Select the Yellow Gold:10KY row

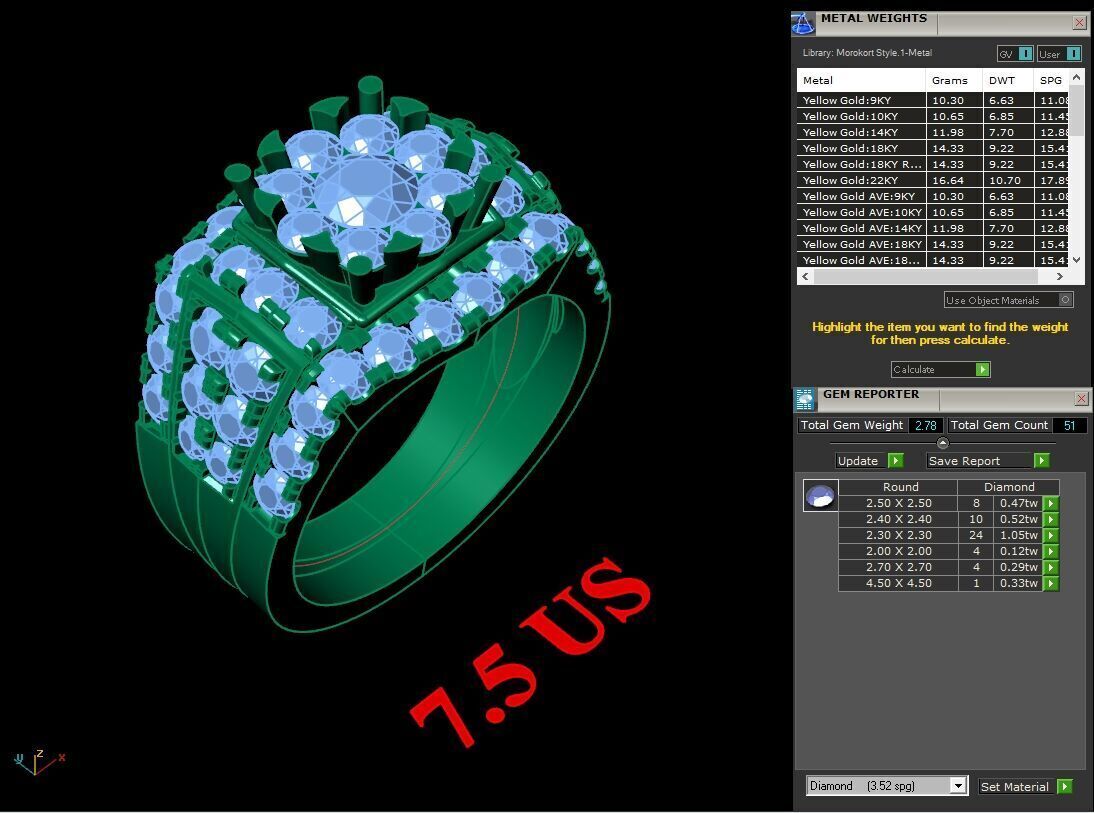[932, 117]
